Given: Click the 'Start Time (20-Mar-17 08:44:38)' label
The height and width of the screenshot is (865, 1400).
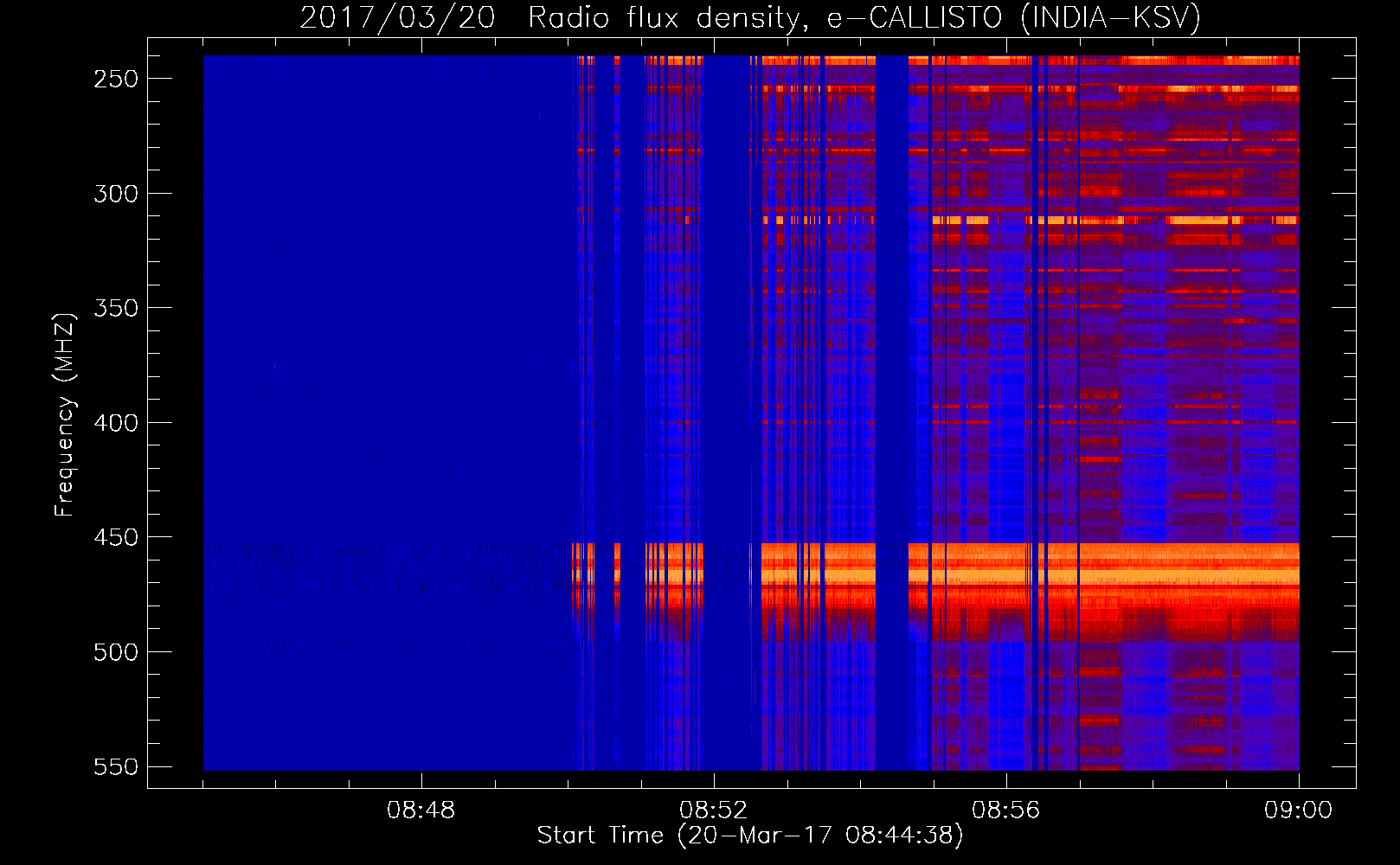Looking at the screenshot, I should click(750, 836).
